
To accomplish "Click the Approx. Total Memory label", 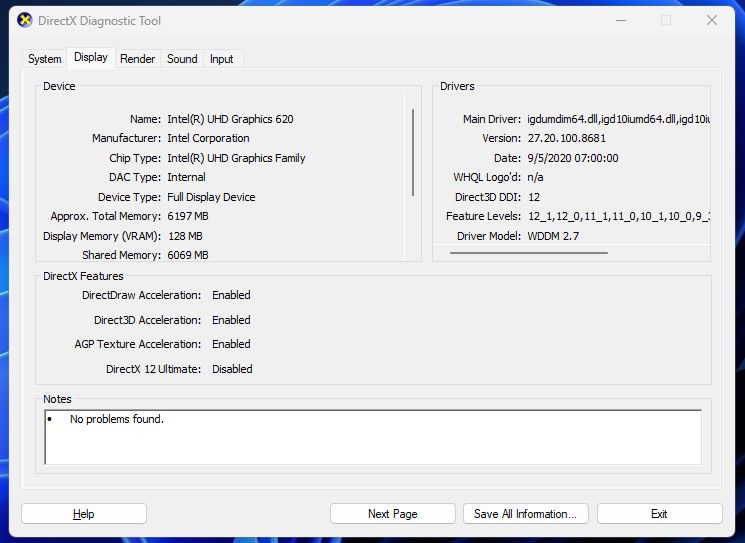I will (105, 216).
